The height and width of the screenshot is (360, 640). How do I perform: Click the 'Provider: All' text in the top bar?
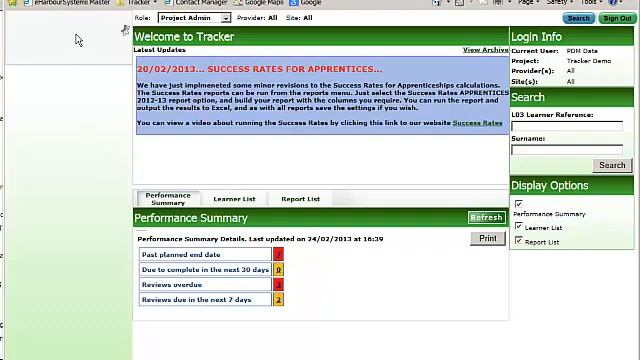pyautogui.click(x=257, y=18)
